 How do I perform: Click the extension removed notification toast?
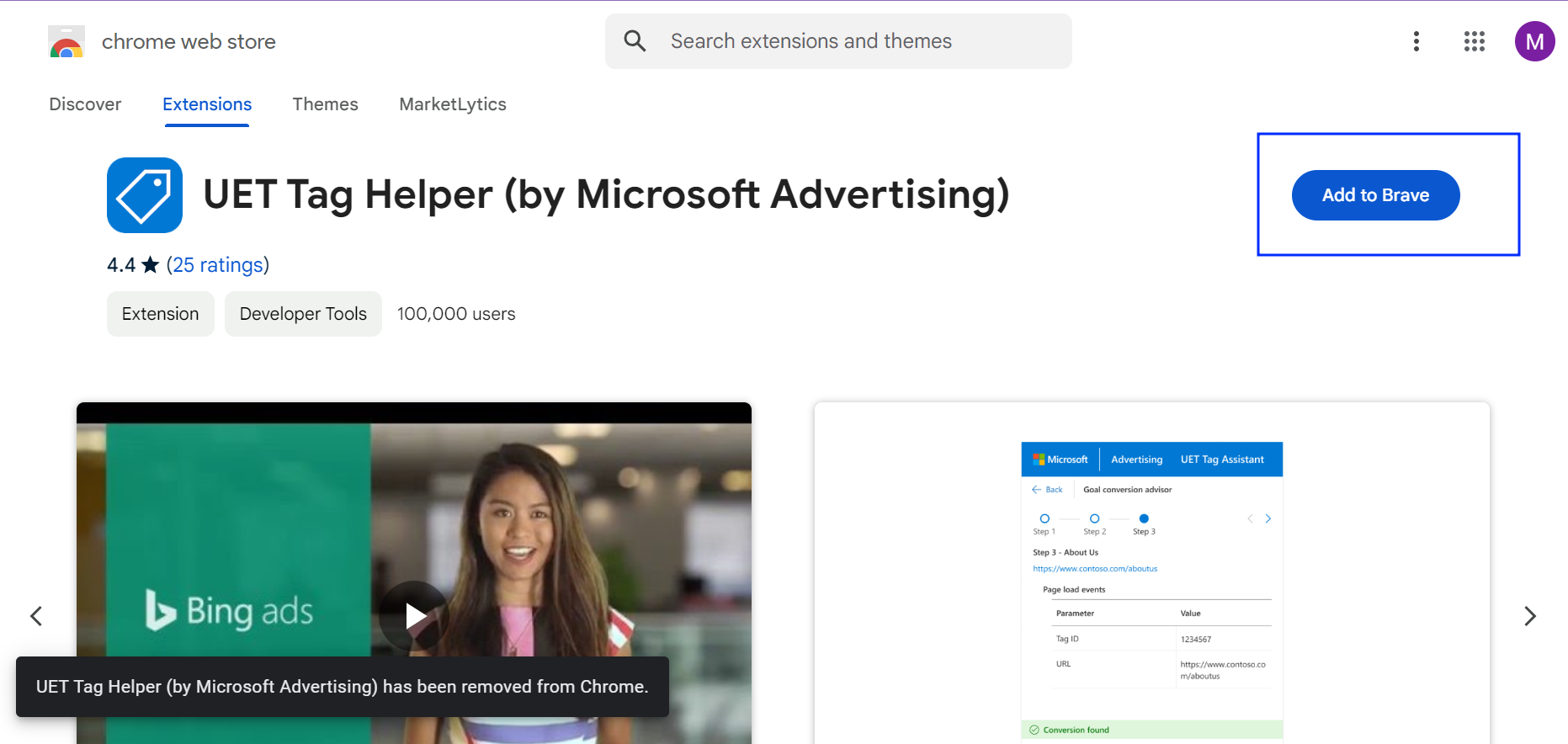343,687
